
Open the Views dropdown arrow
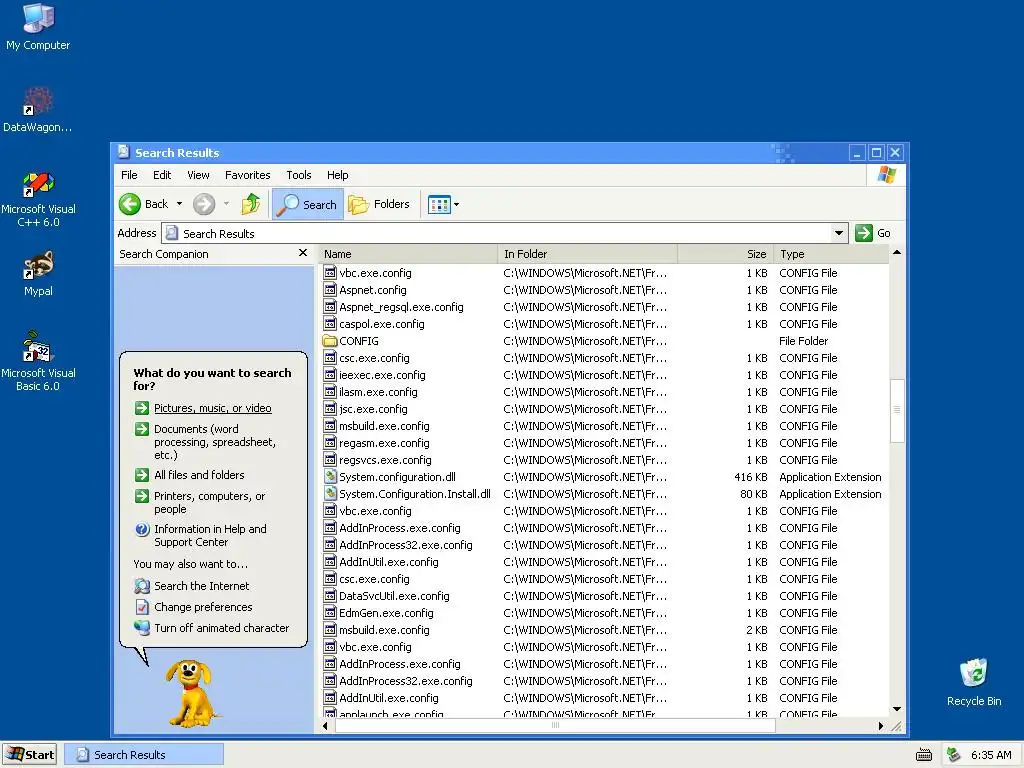[456, 204]
